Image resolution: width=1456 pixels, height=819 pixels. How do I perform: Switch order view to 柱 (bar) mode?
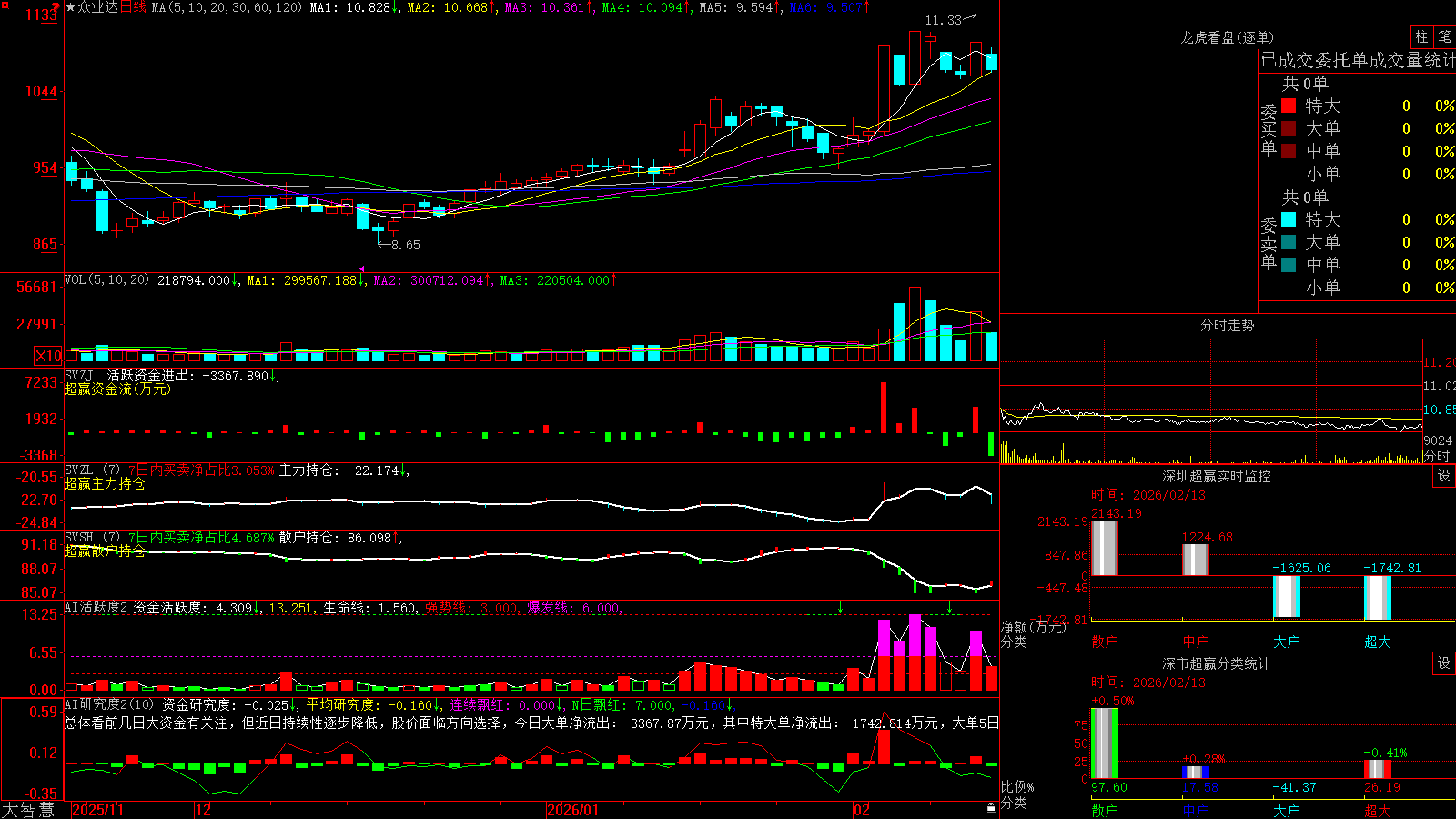click(x=1421, y=36)
